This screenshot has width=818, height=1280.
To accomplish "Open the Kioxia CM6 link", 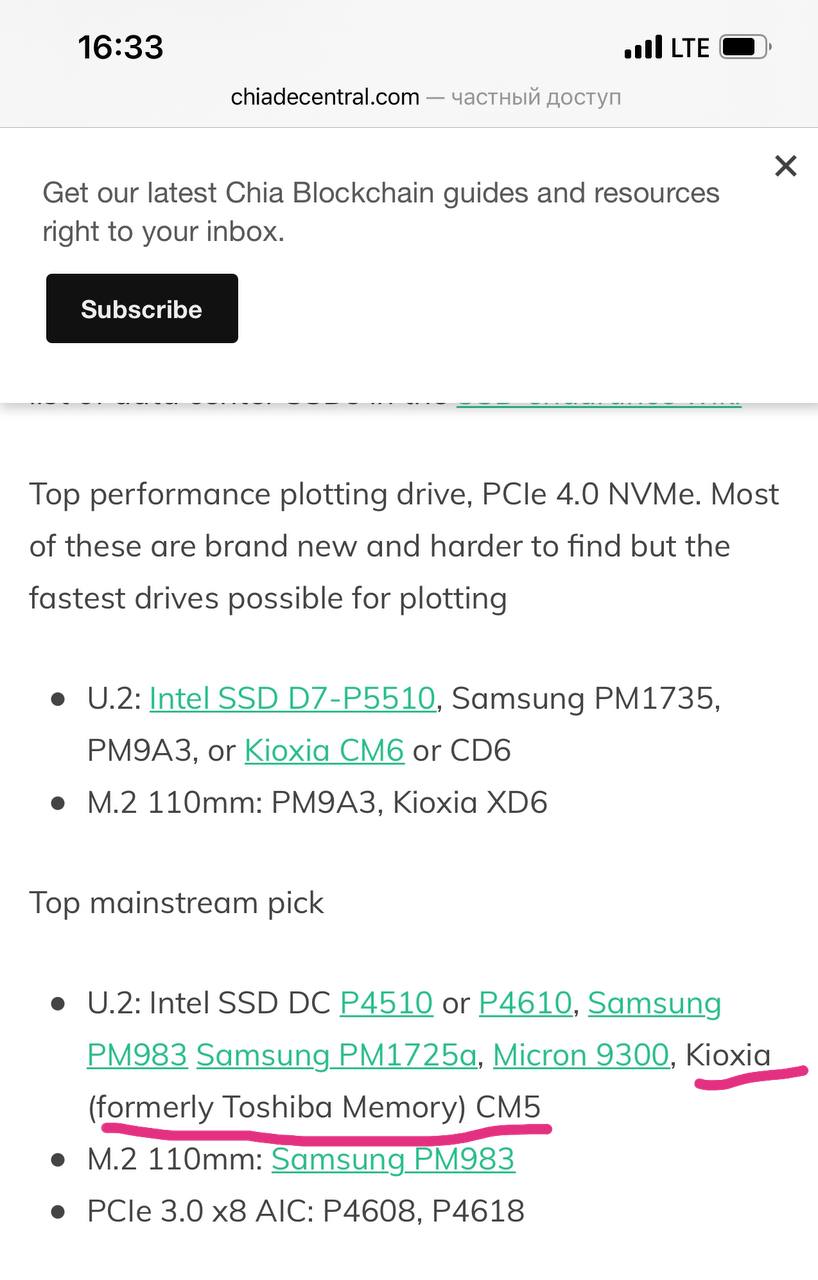I will [324, 750].
